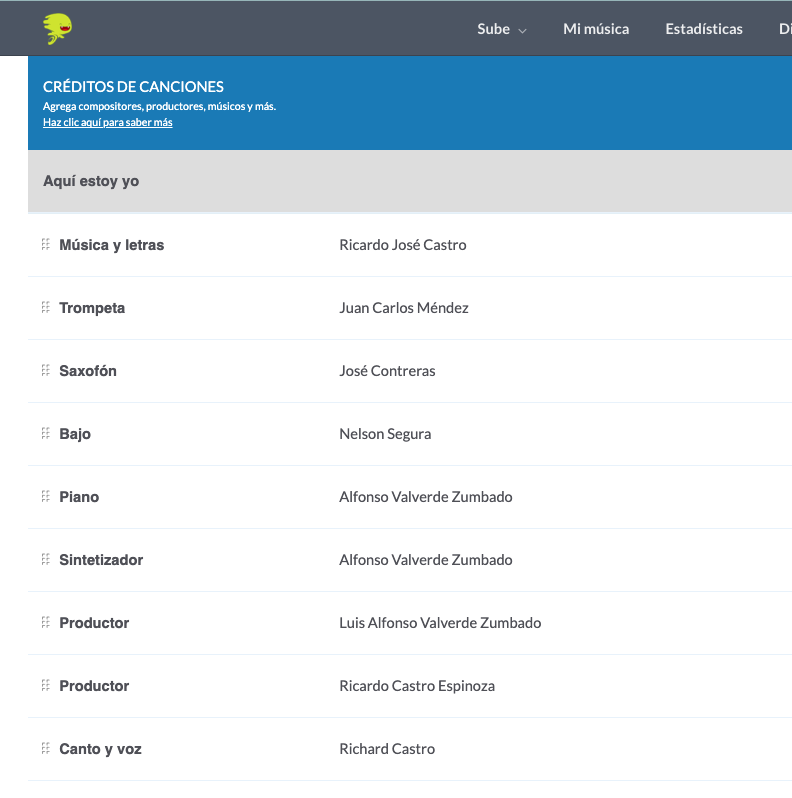This screenshot has height=798, width=792.
Task: Follow the 'Haz clic aquí para saber más' link
Action: click(108, 122)
